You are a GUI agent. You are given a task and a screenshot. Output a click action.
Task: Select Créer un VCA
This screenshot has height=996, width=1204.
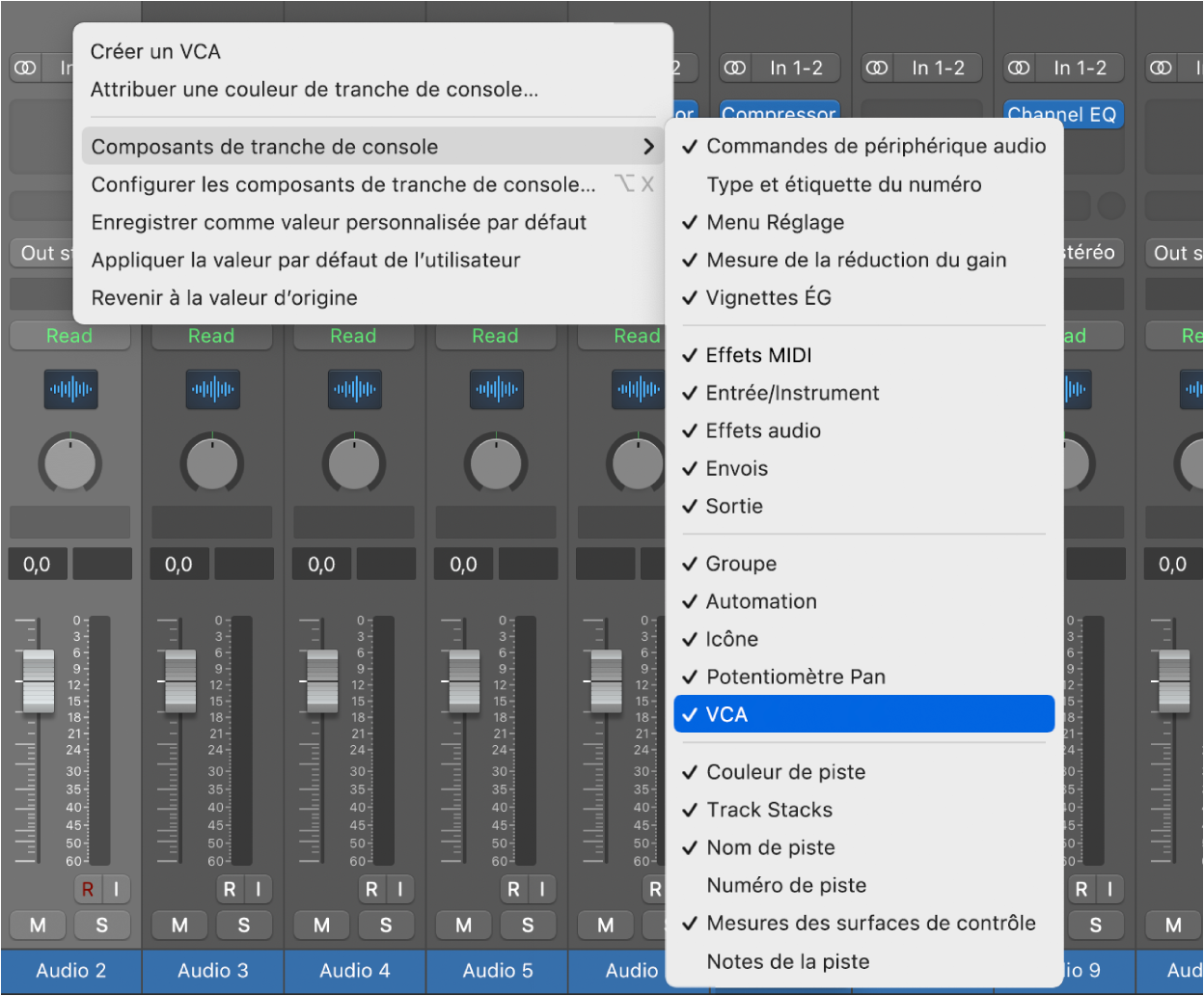(154, 50)
